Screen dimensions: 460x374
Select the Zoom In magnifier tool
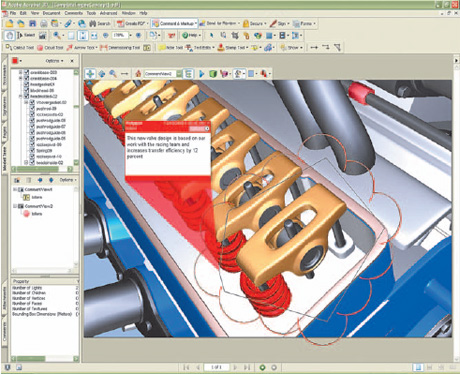pos(57,35)
